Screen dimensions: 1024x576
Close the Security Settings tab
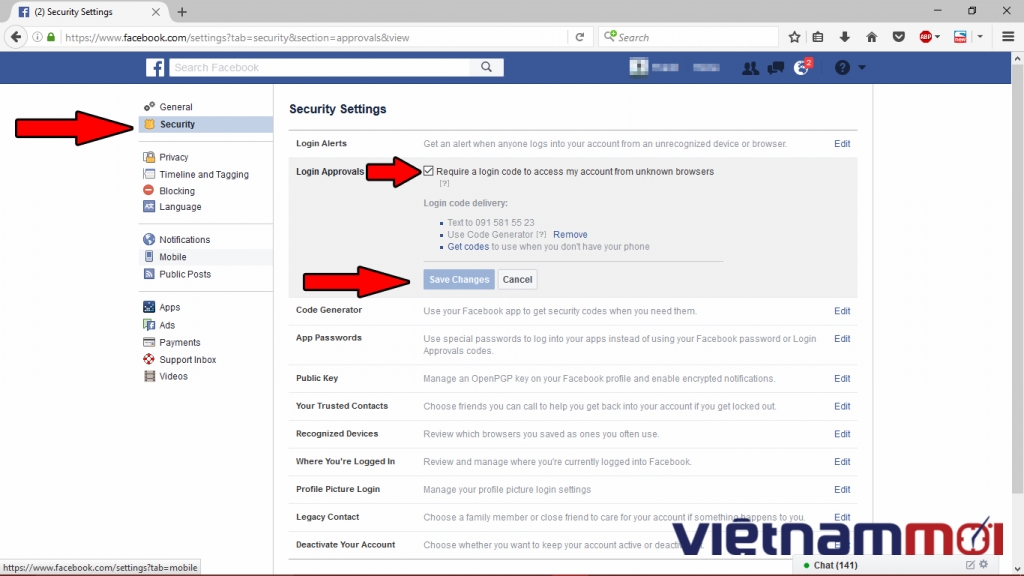click(x=155, y=12)
